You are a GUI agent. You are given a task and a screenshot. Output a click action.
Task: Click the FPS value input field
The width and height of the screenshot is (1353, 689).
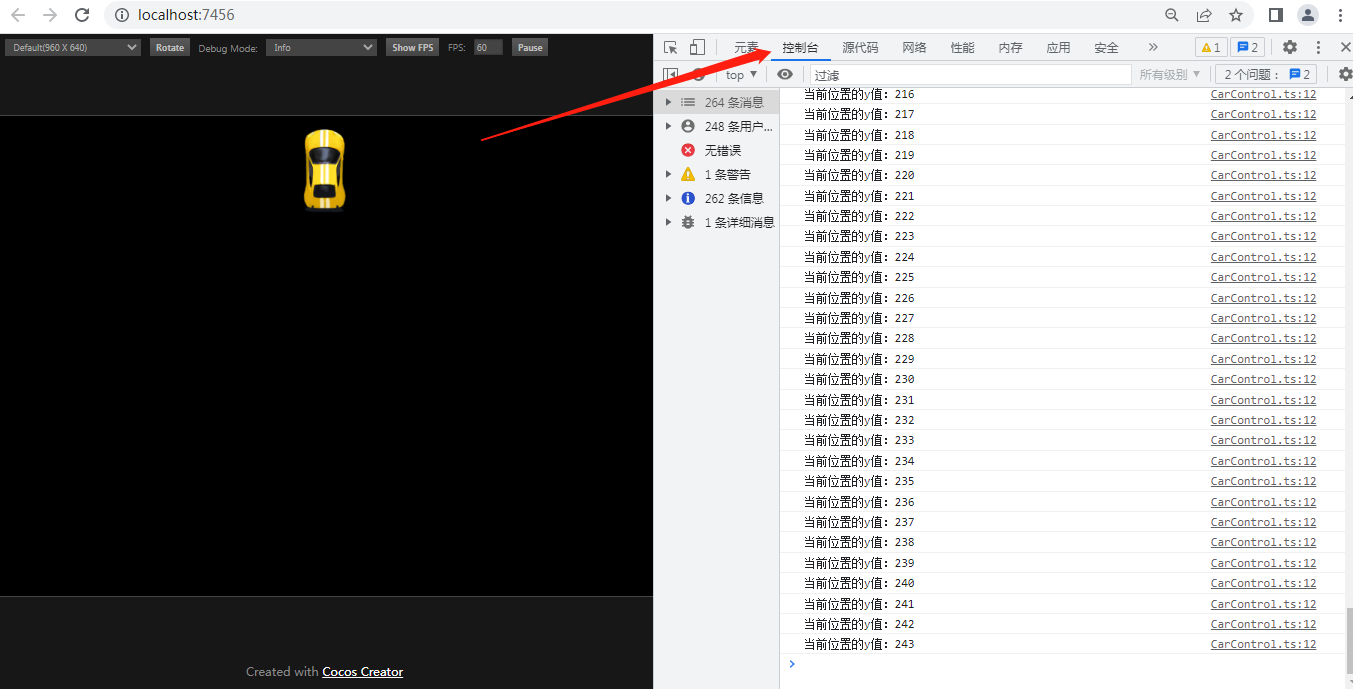click(x=488, y=47)
